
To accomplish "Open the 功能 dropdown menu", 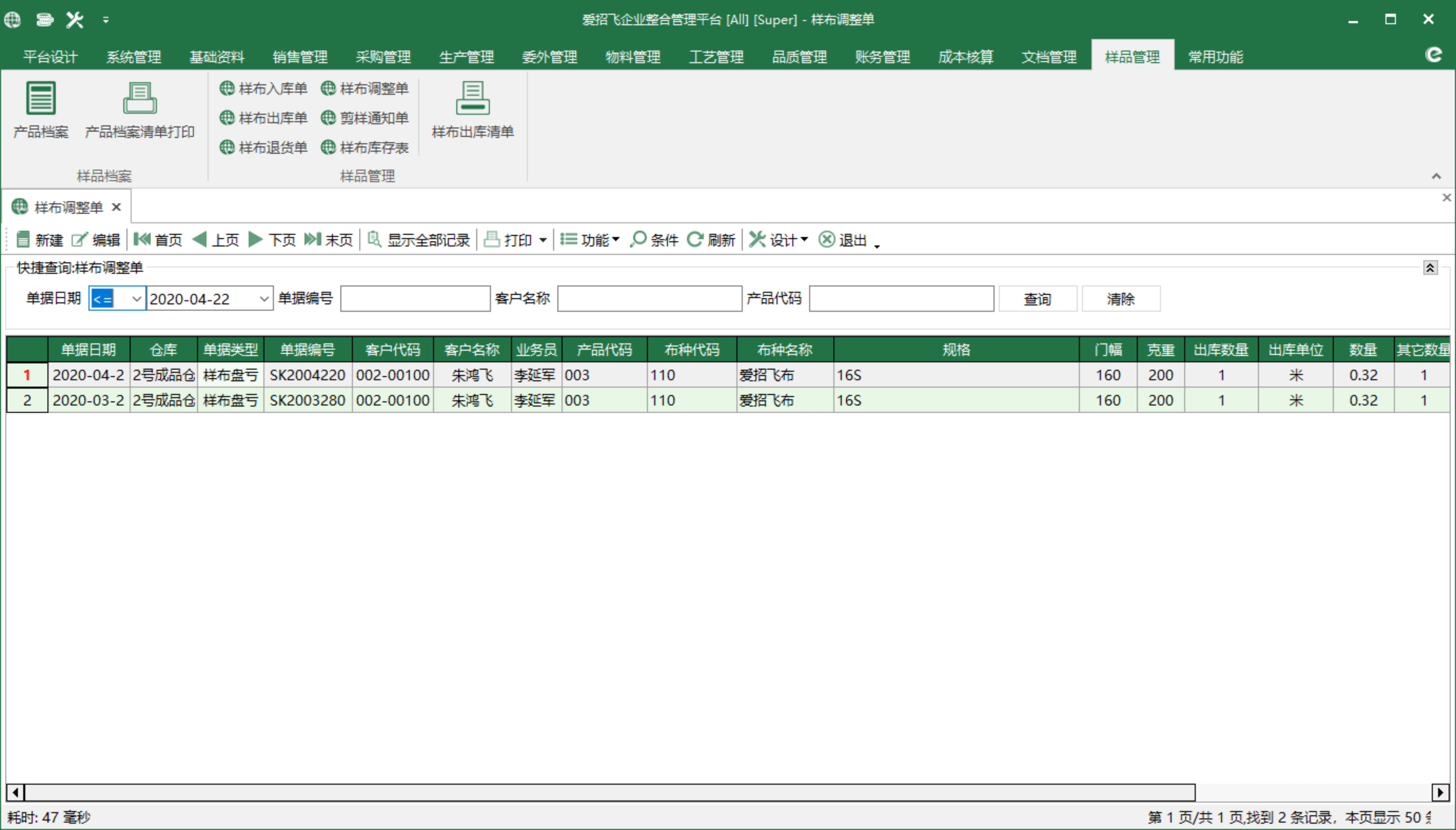I will point(590,240).
